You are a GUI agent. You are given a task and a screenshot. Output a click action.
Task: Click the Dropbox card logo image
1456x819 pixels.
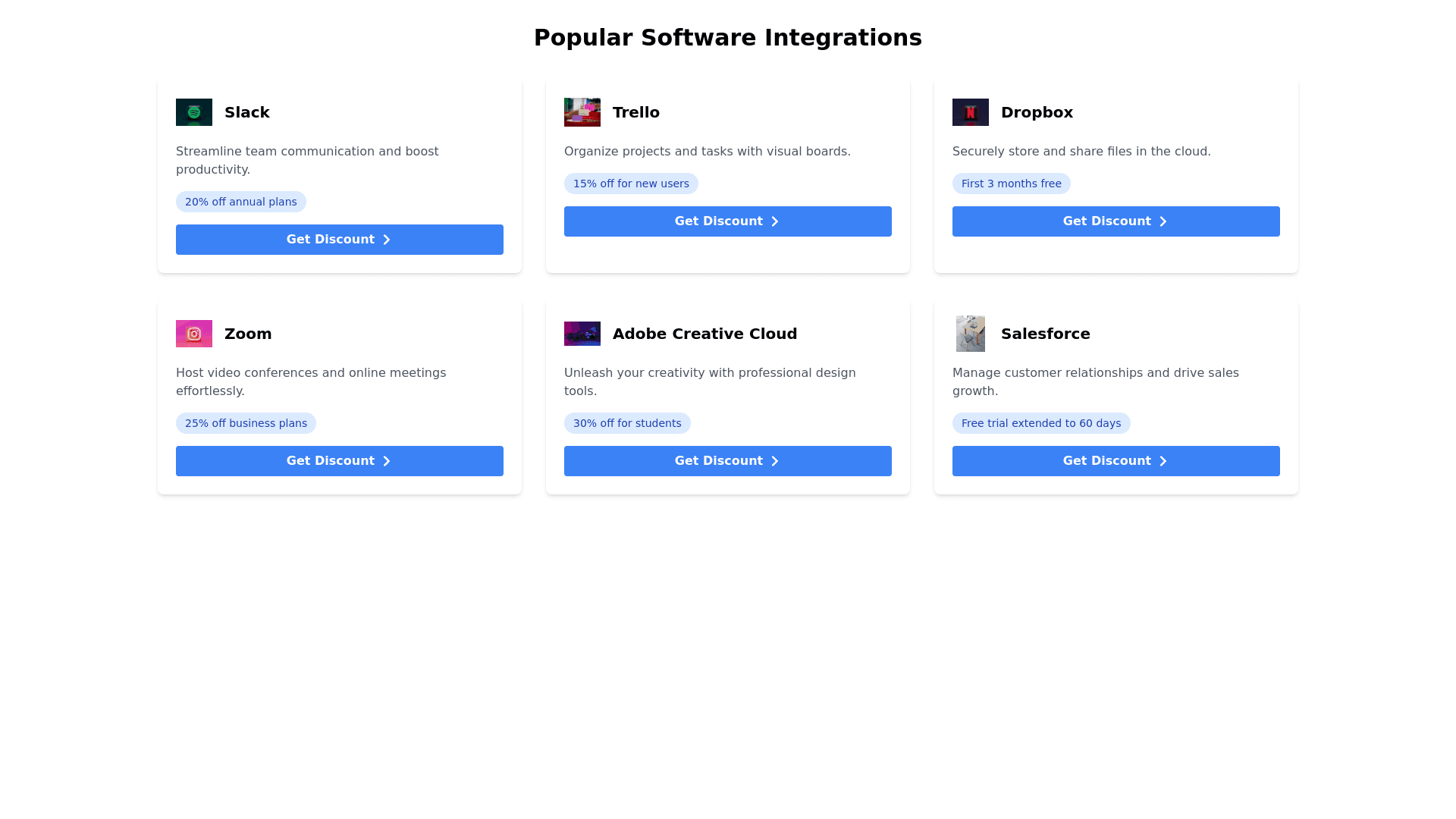coord(971,112)
